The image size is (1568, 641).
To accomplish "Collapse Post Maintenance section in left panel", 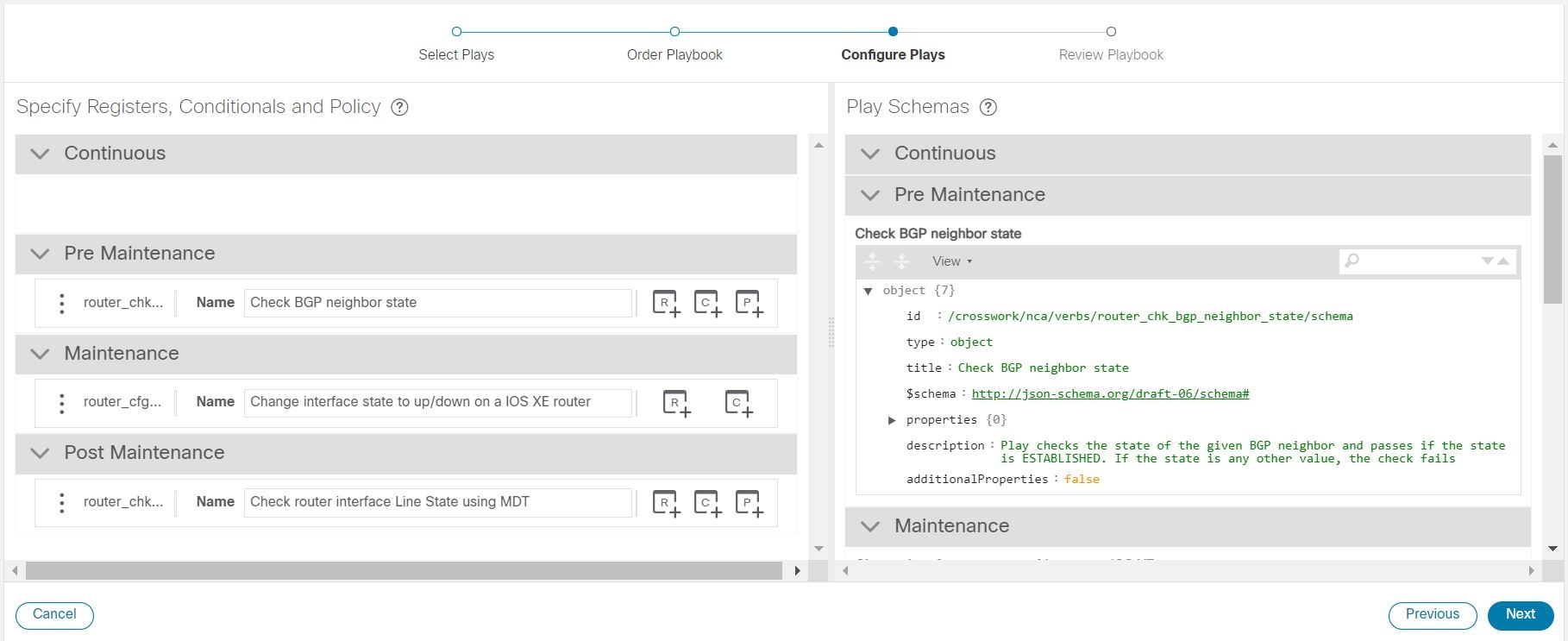I will (40, 453).
